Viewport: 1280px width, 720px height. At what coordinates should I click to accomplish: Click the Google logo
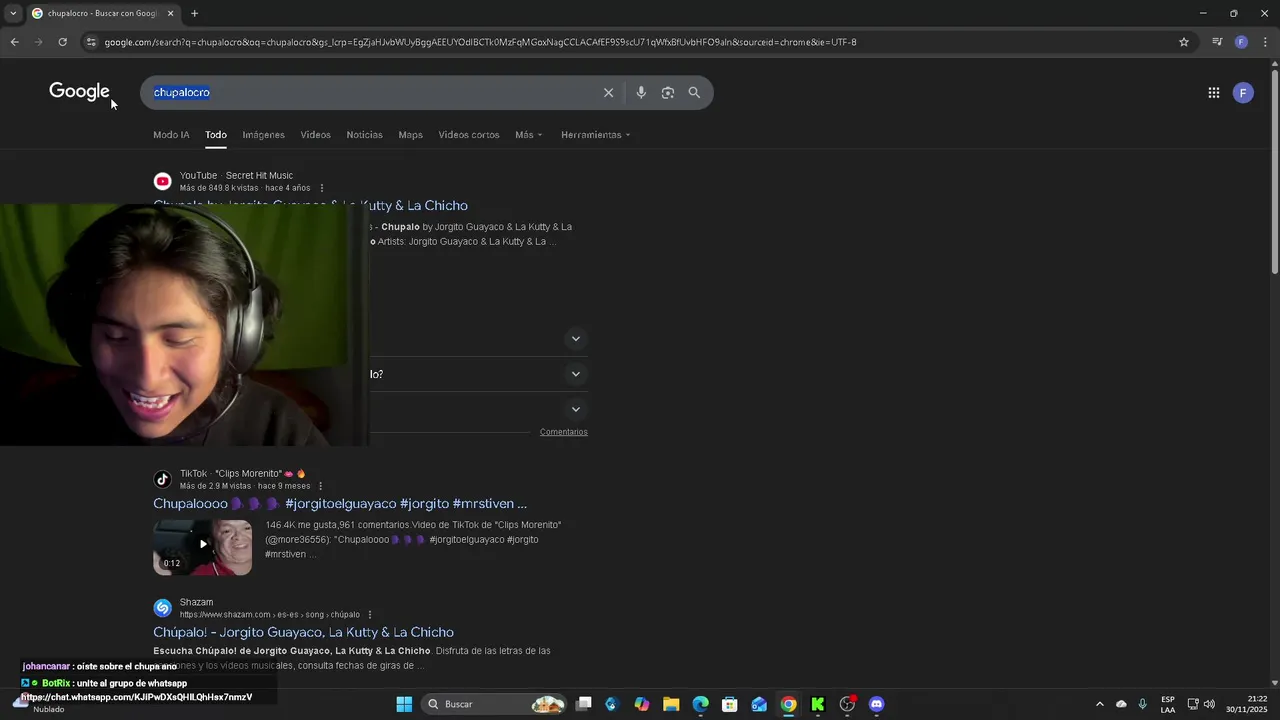[x=79, y=92]
